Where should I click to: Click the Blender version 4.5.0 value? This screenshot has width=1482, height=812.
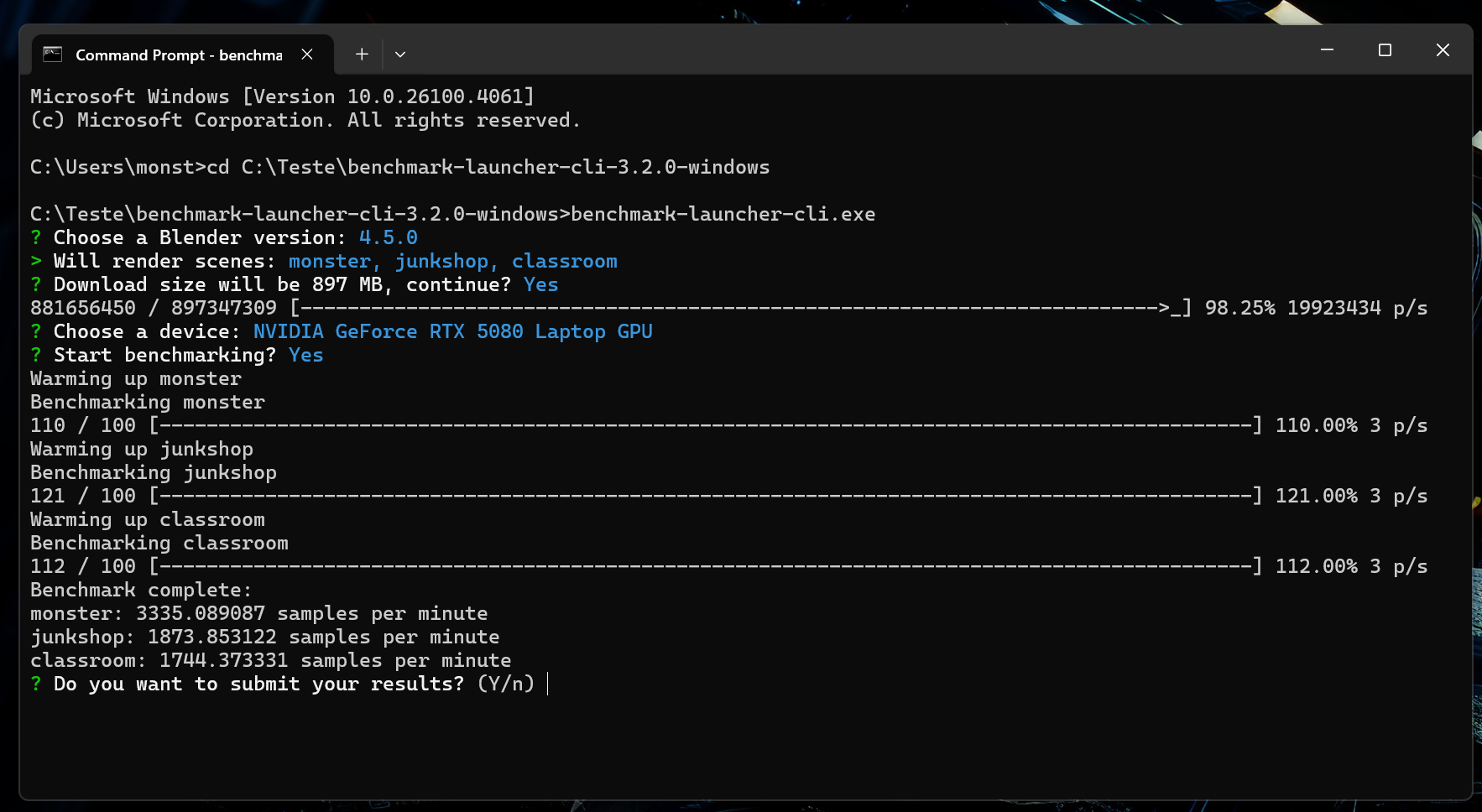[389, 237]
